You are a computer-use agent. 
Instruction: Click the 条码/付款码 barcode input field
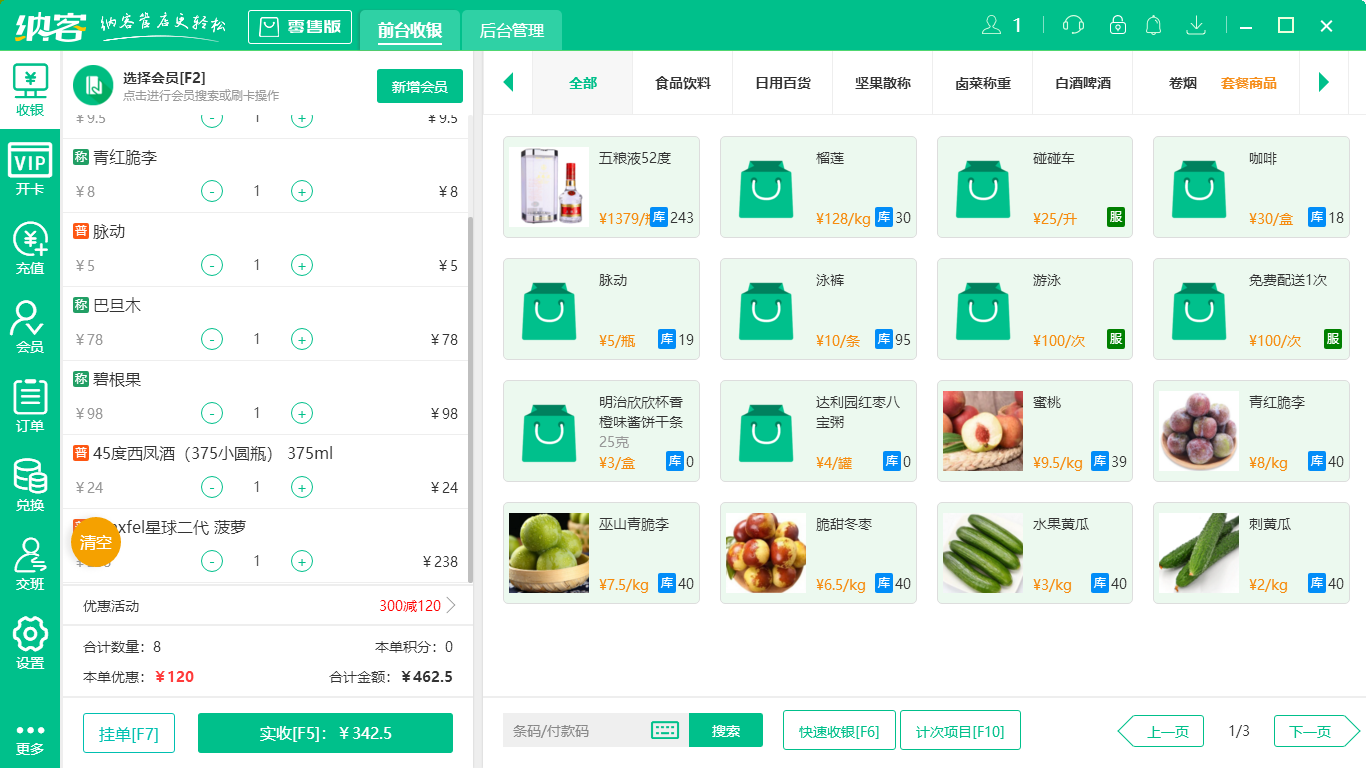(x=575, y=730)
